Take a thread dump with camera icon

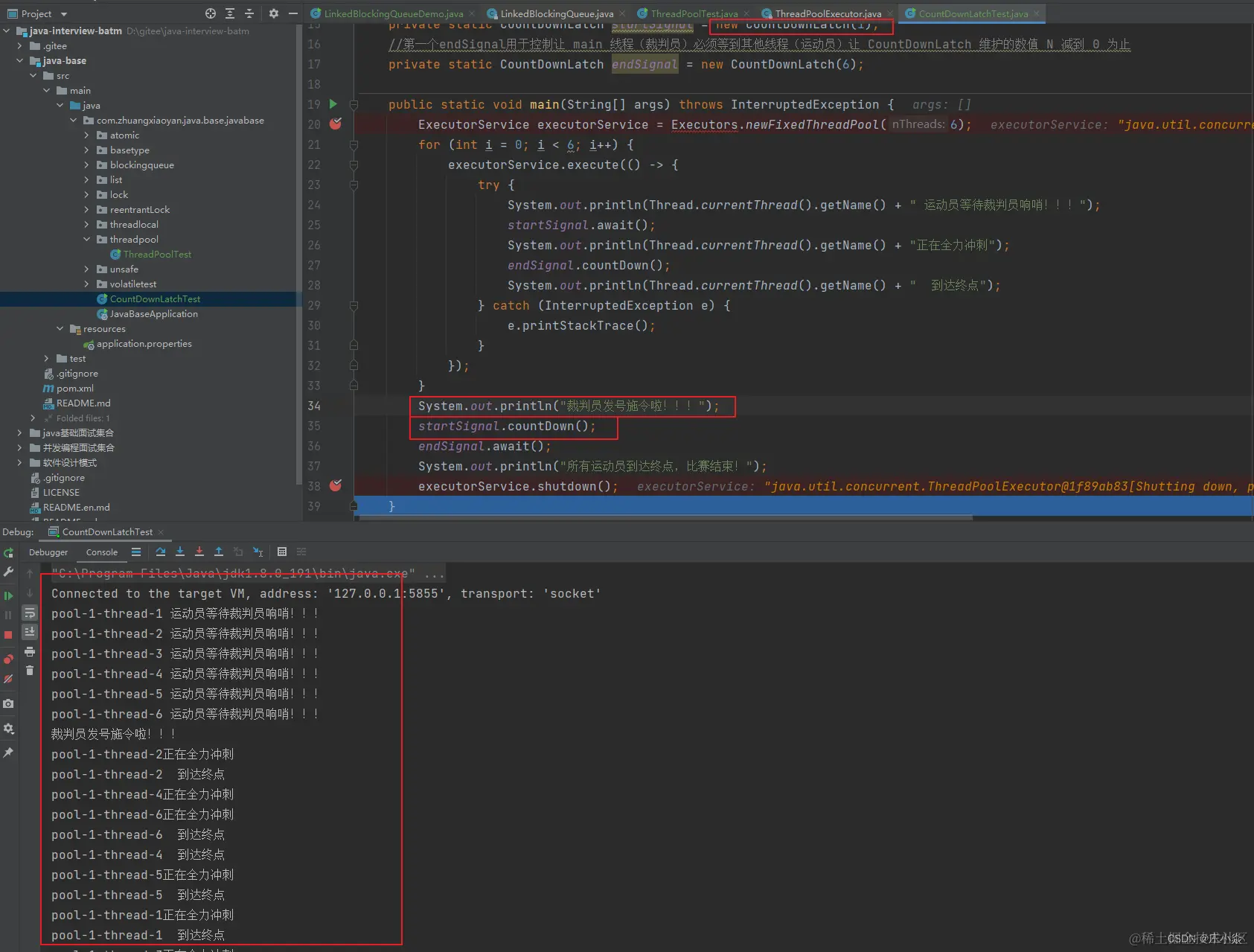pyautogui.click(x=8, y=703)
